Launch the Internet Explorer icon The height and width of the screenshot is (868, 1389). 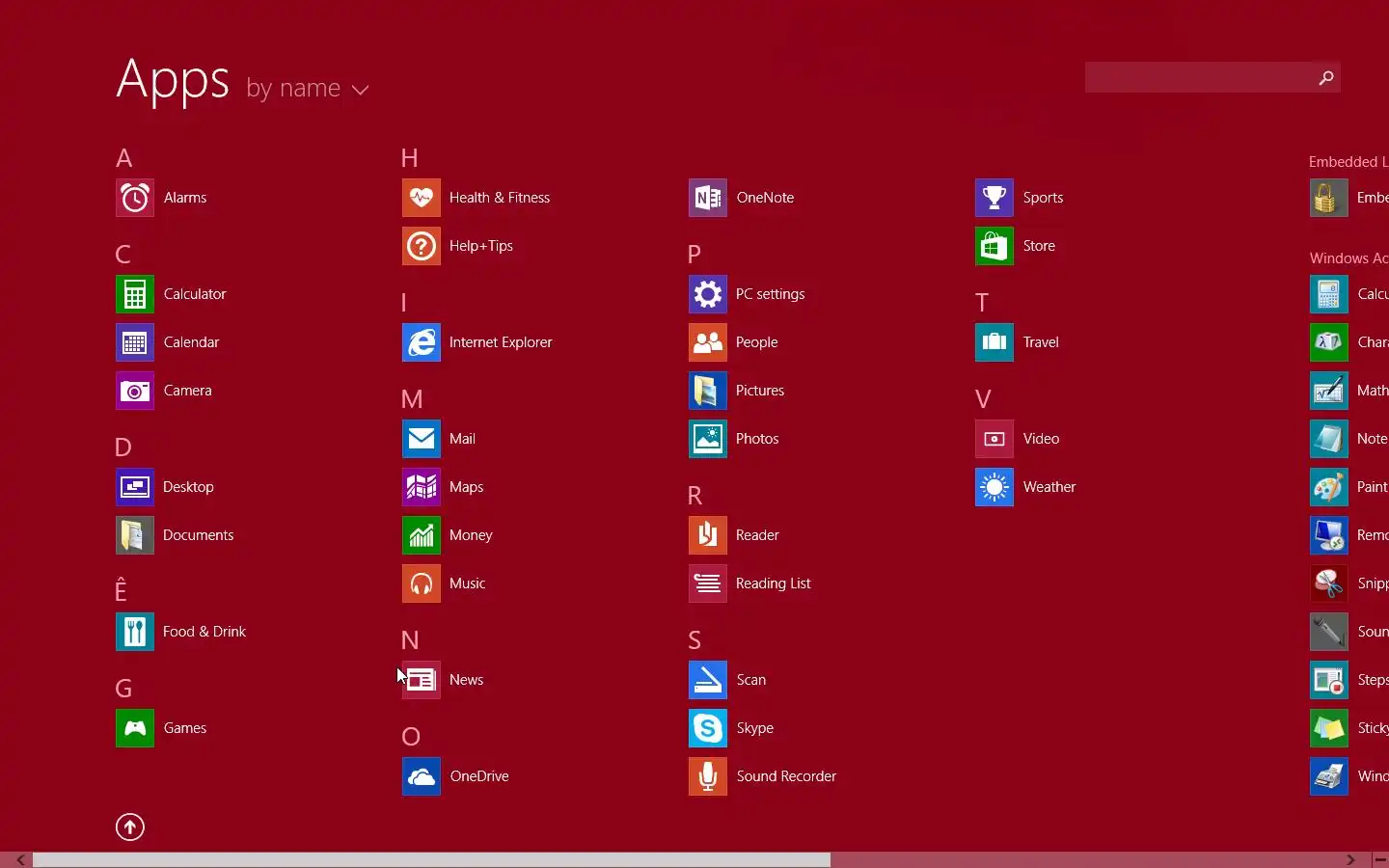[x=422, y=342]
